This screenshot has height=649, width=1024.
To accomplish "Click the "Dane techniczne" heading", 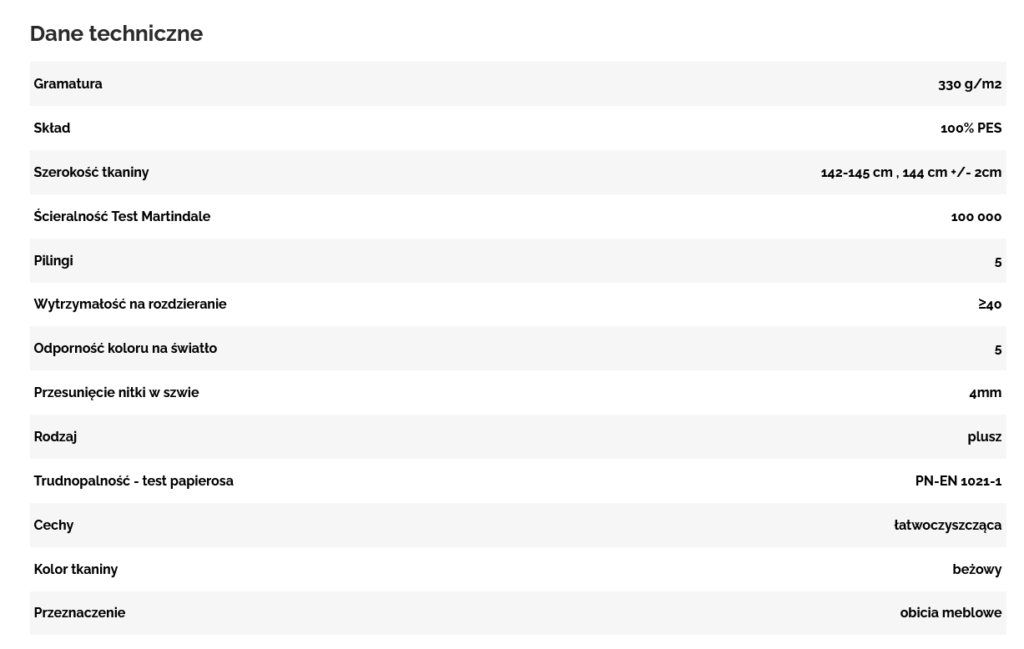I will [x=116, y=34].
